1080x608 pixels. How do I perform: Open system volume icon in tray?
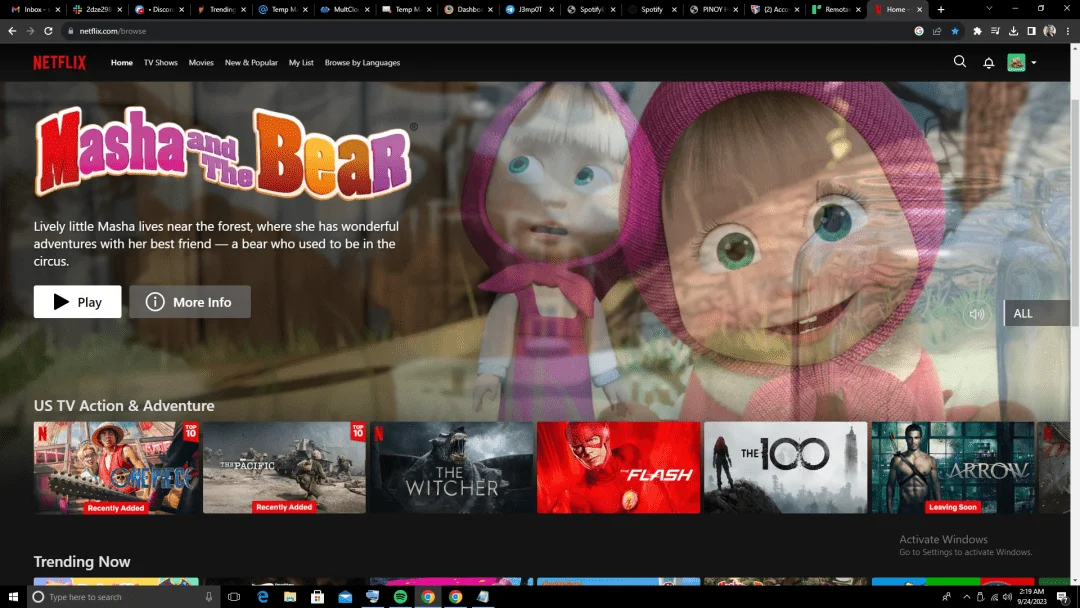[1007, 597]
